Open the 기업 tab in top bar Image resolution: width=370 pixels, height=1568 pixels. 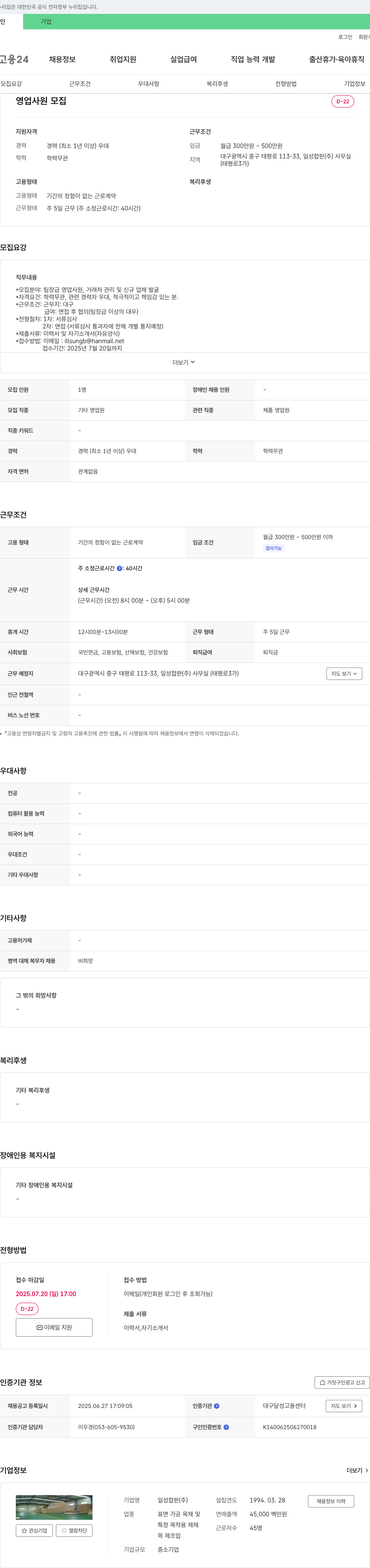click(x=46, y=21)
